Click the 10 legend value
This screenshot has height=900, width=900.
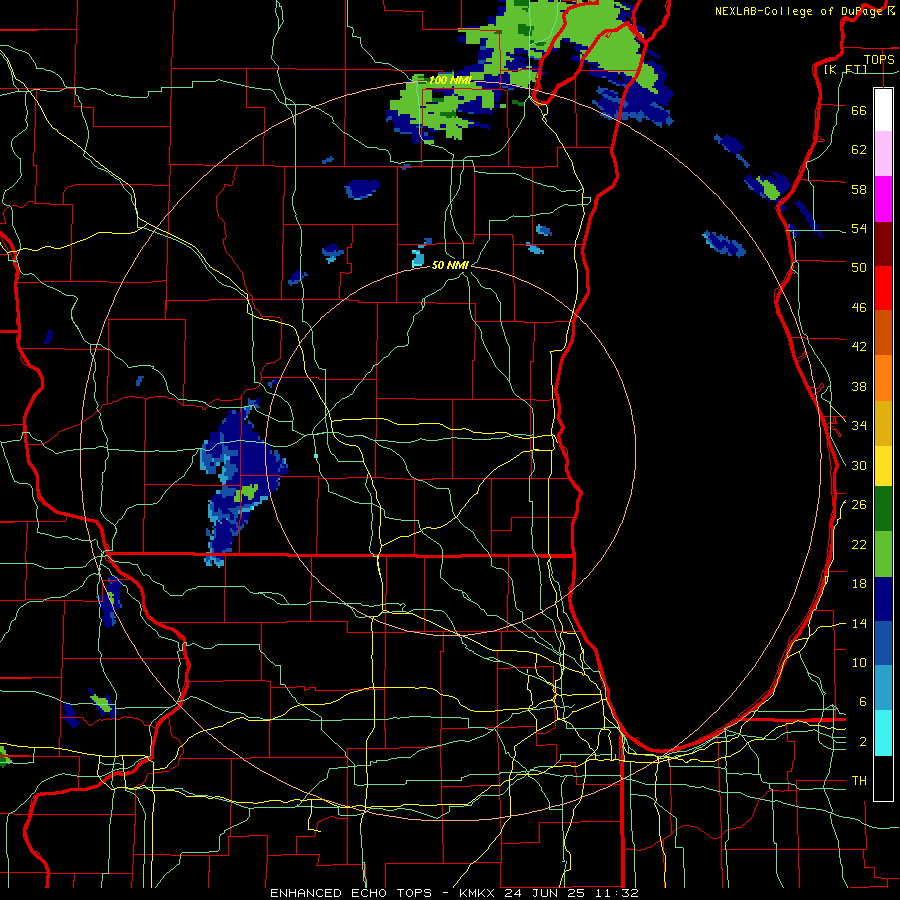coord(859,662)
